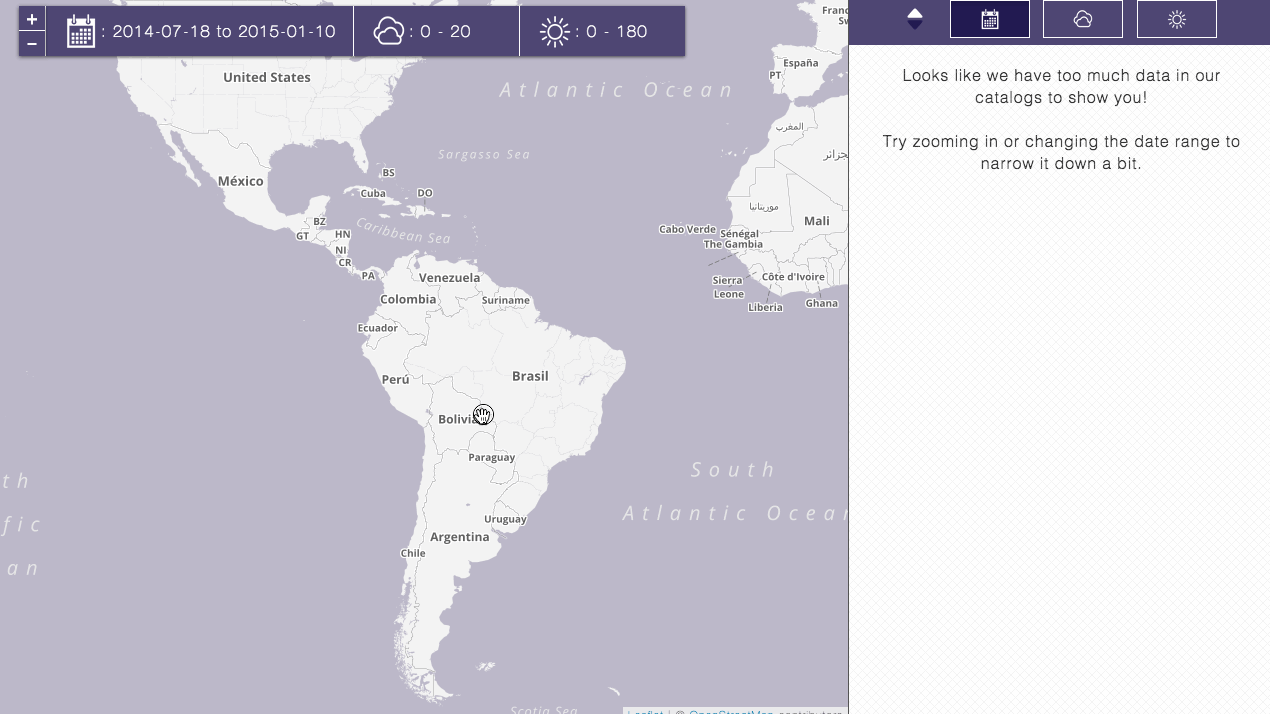
Task: Select the Uruguay label on the map
Action: pos(505,519)
